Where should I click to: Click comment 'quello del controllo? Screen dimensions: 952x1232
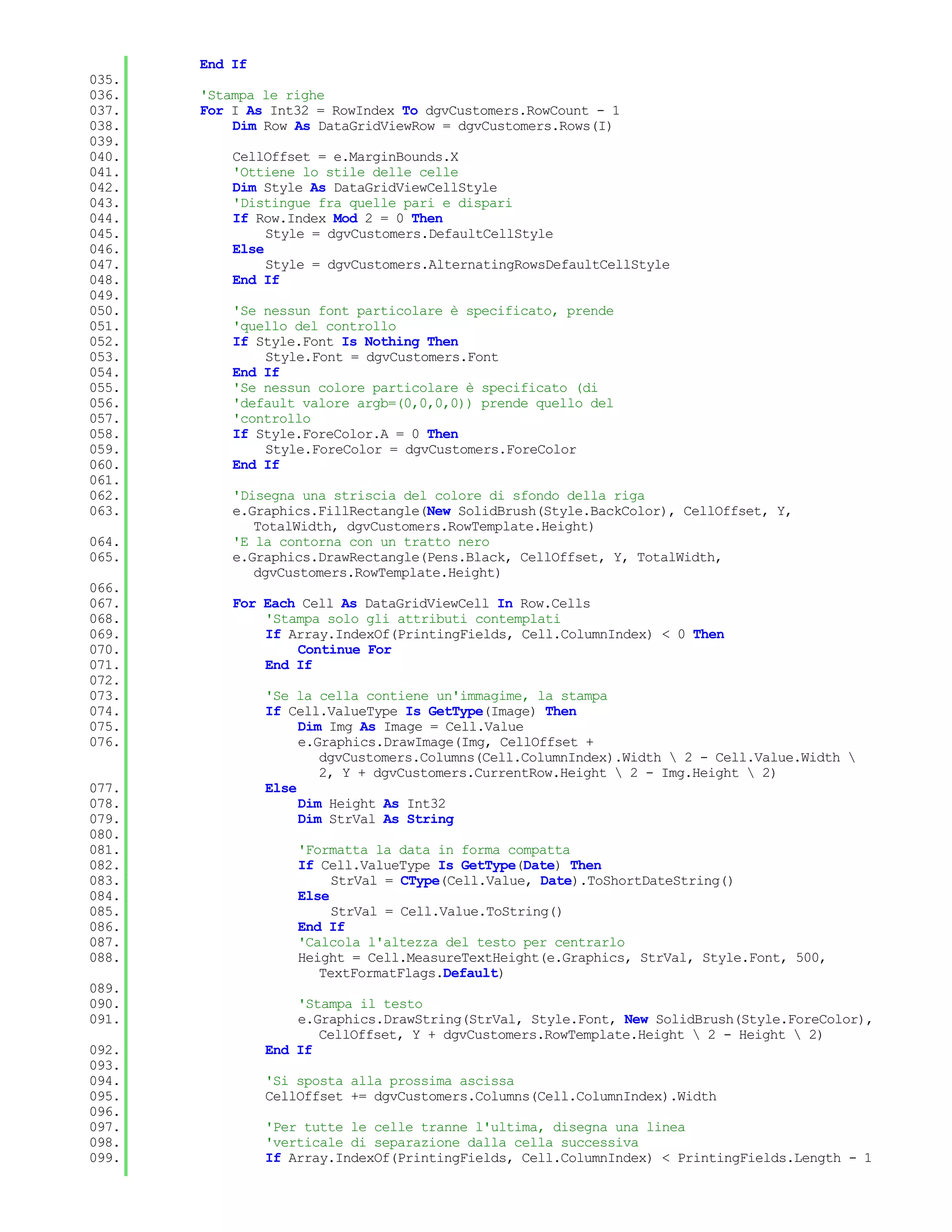(x=314, y=327)
